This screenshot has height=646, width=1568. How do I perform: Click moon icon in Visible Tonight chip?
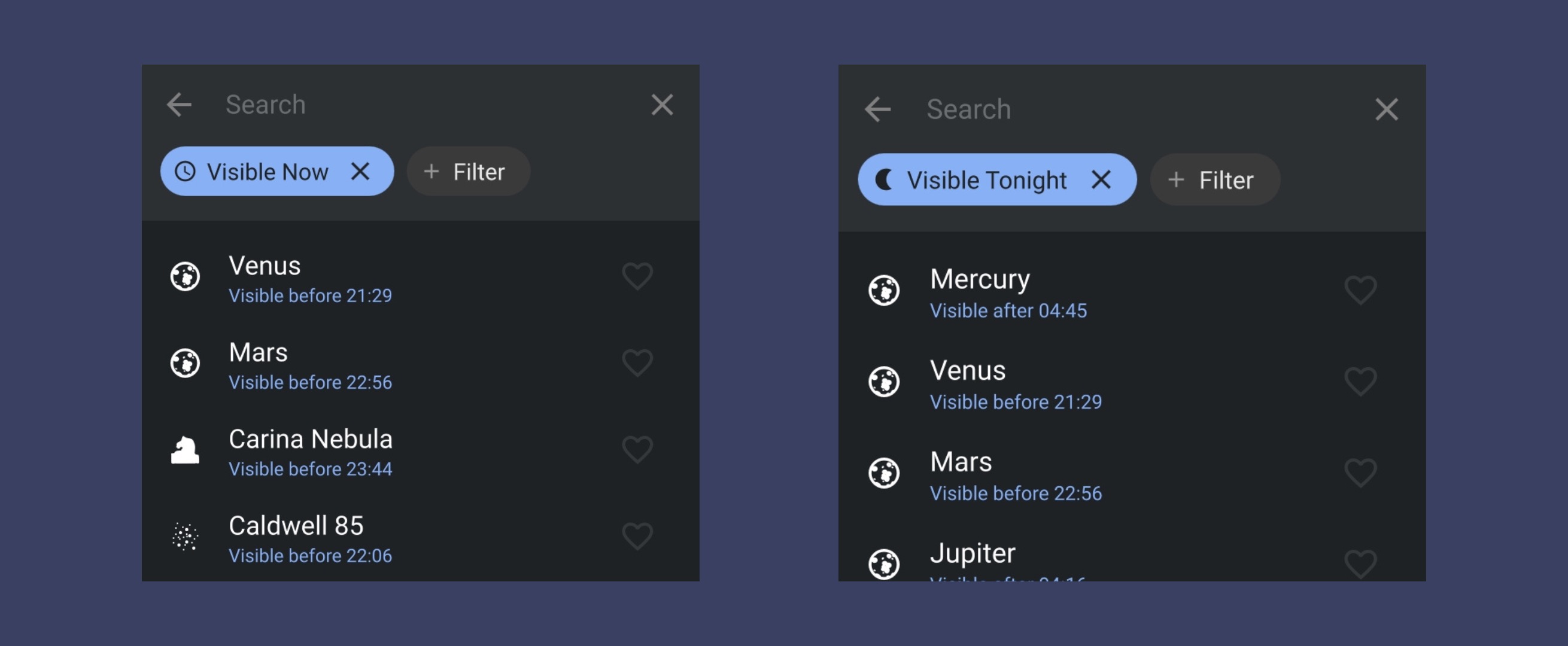tap(884, 180)
